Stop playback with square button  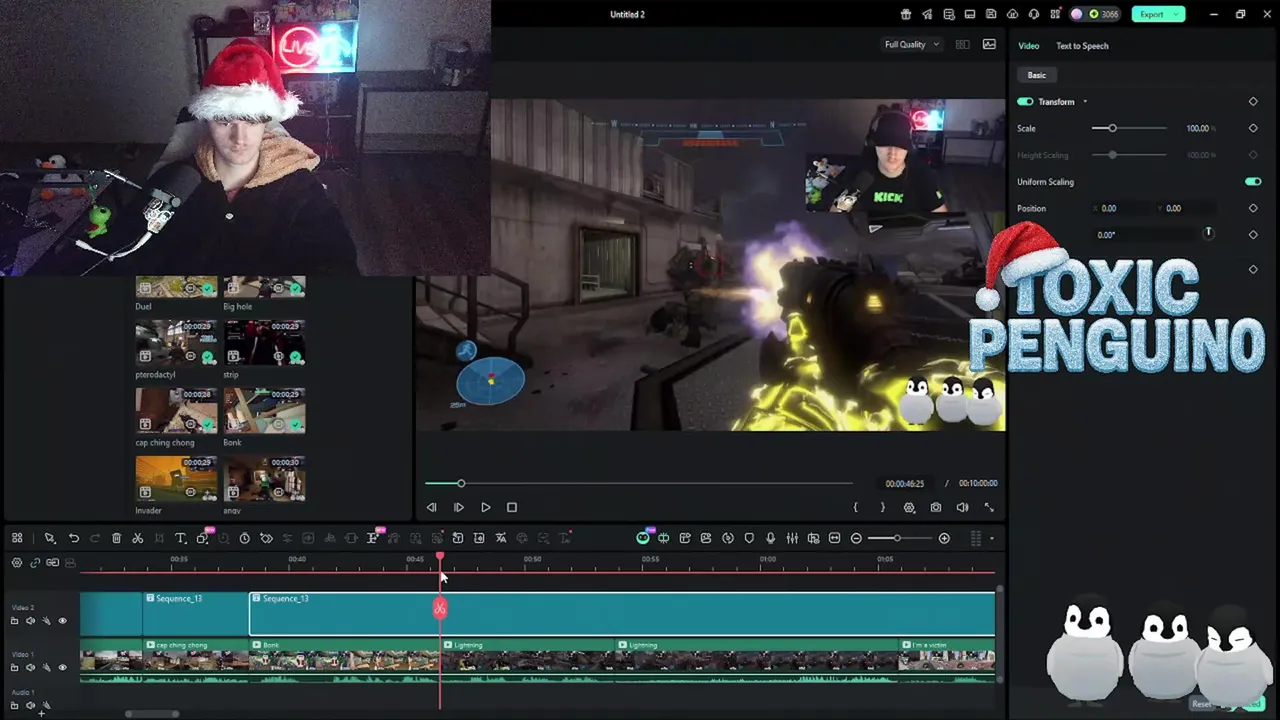pos(512,507)
